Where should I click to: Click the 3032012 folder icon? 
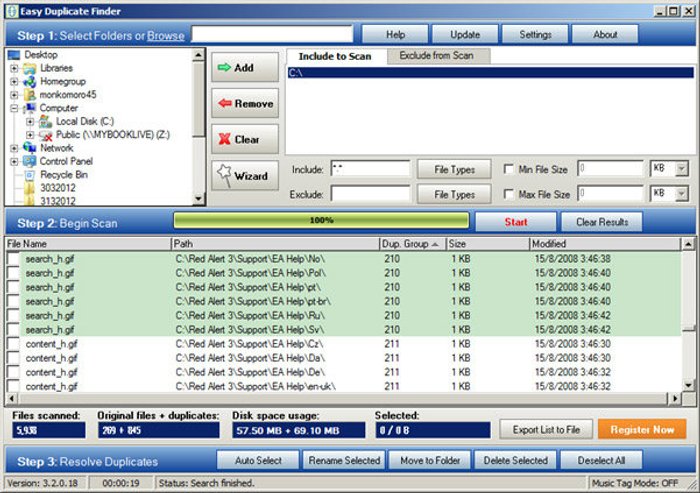29,188
